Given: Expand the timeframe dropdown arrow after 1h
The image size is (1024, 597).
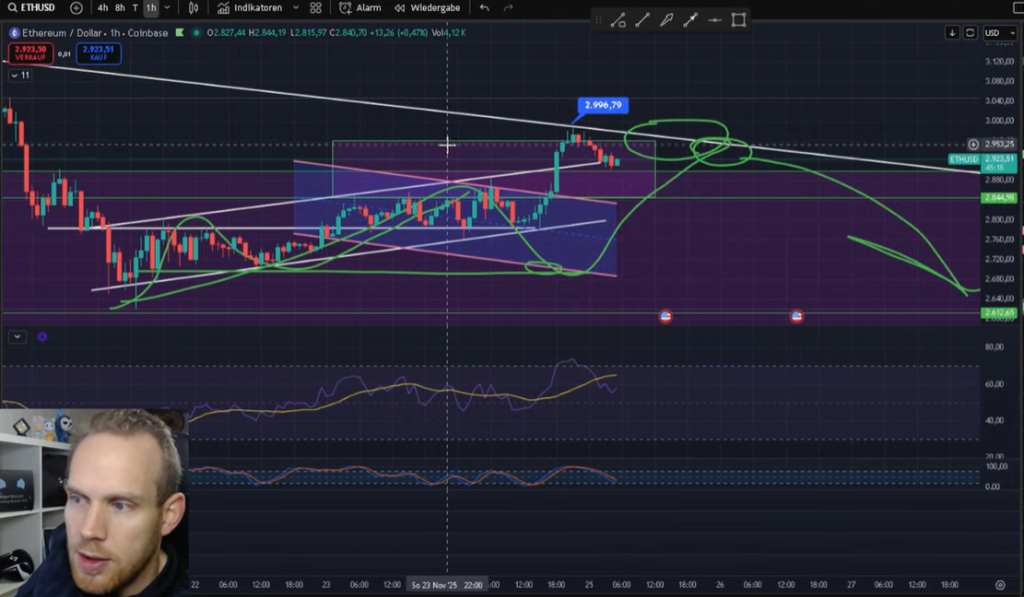Looking at the screenshot, I should tap(166, 8).
